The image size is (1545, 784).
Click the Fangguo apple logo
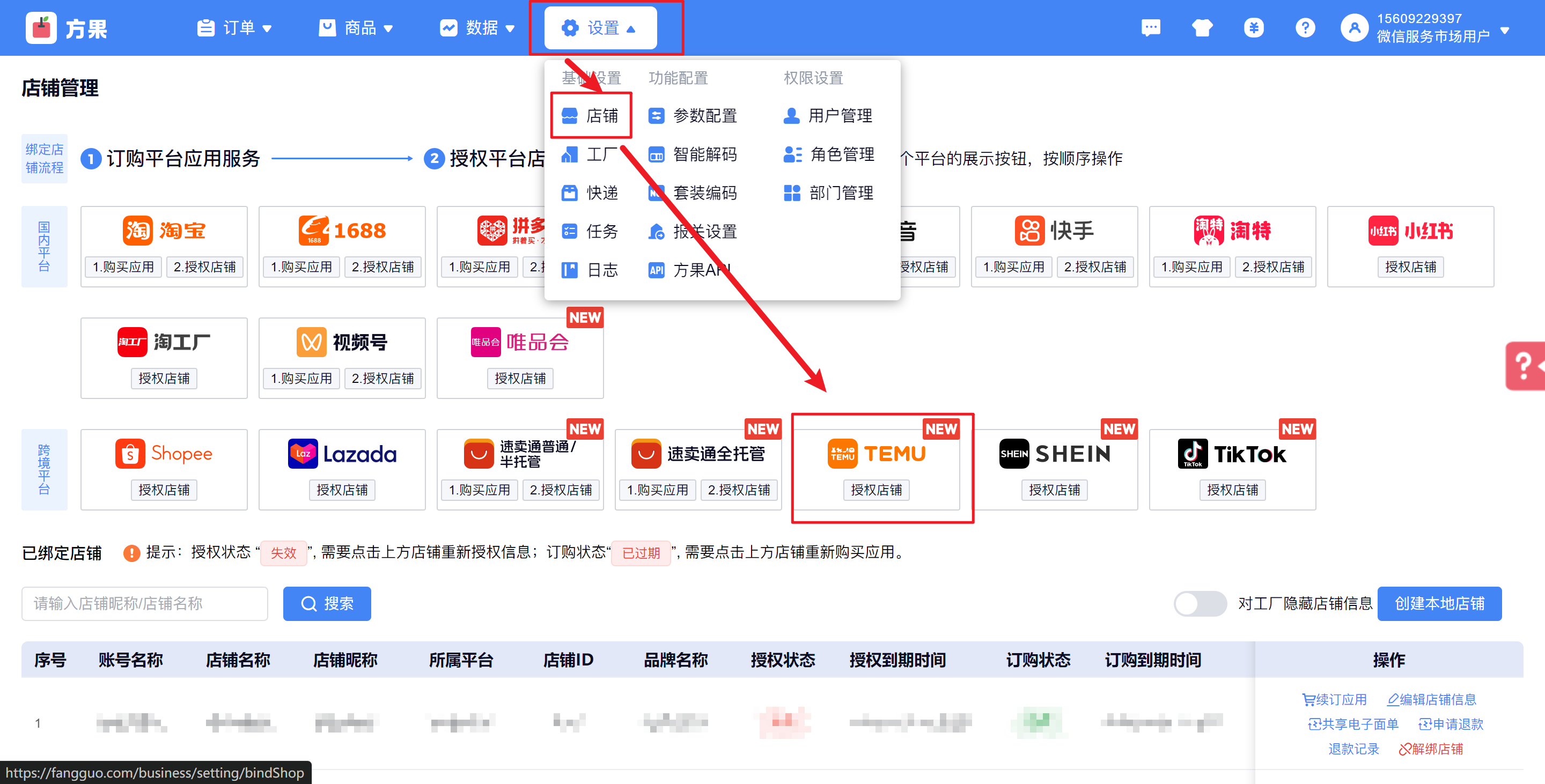(x=41, y=28)
